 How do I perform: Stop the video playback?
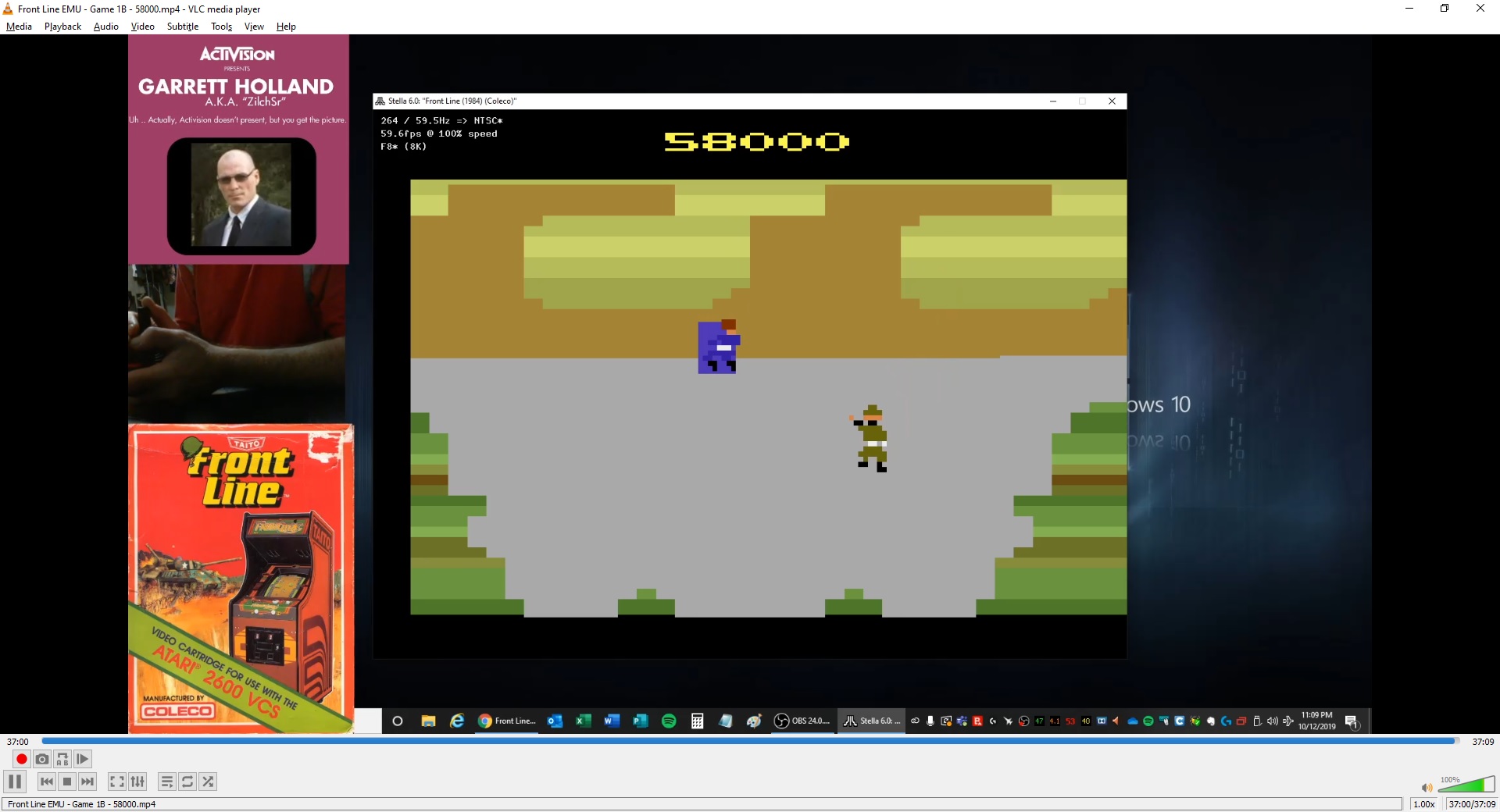click(67, 782)
